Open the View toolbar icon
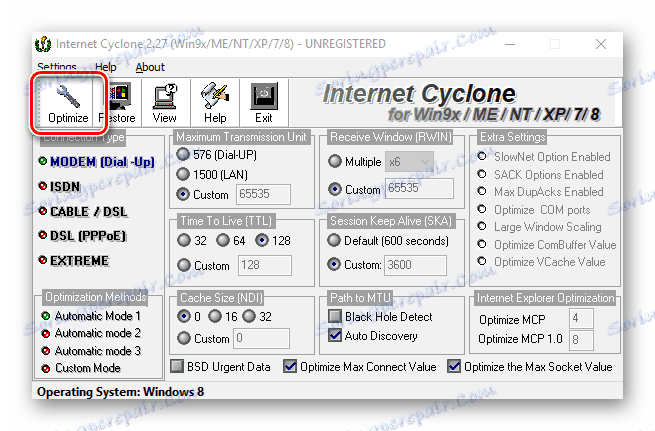The width and height of the screenshot is (655, 431). [165, 96]
